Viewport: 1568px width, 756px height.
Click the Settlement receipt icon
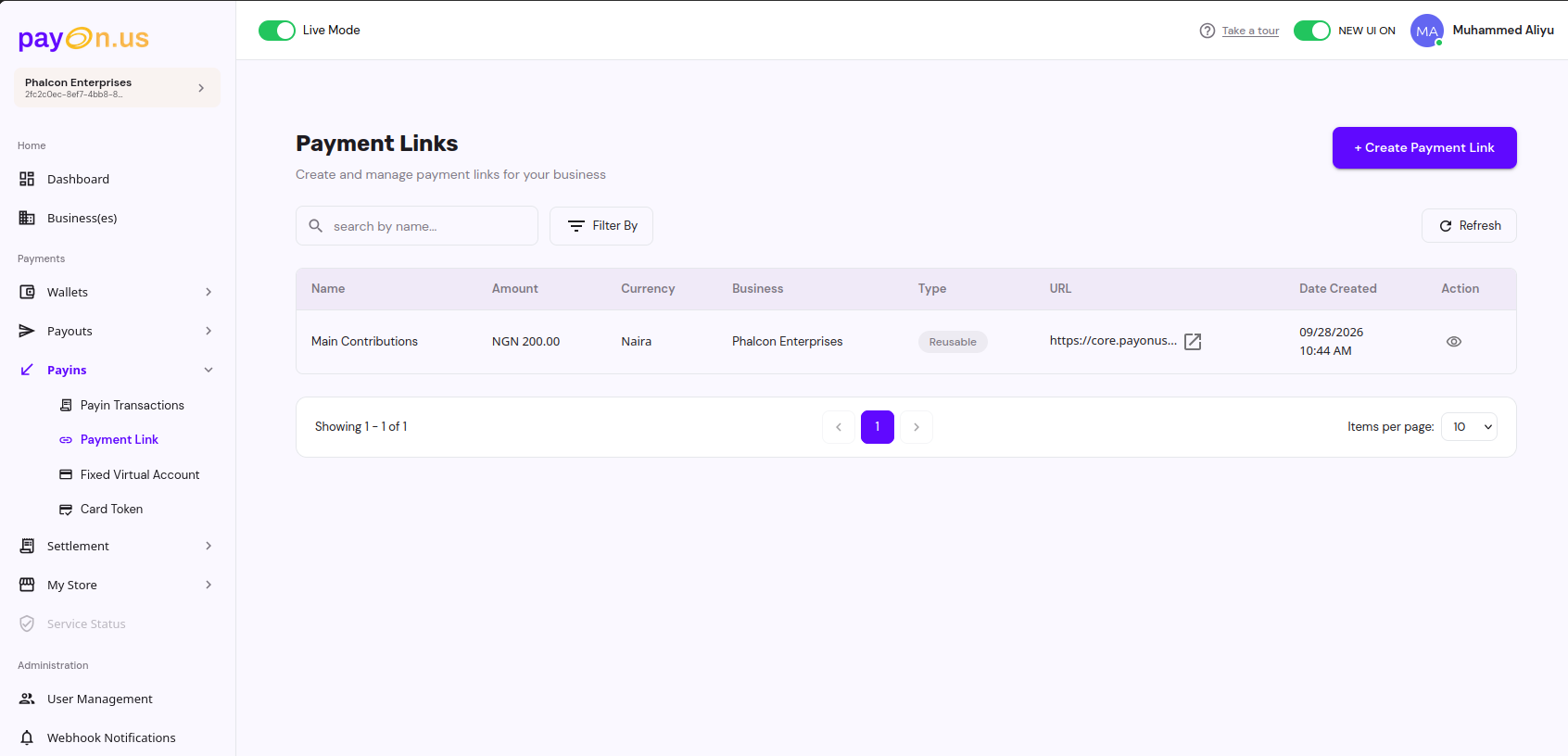27,546
